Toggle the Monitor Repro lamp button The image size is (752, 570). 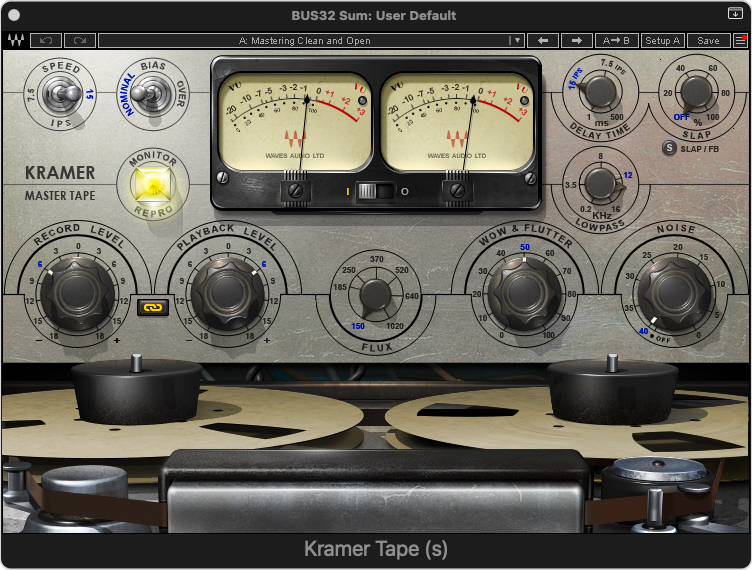tap(153, 183)
